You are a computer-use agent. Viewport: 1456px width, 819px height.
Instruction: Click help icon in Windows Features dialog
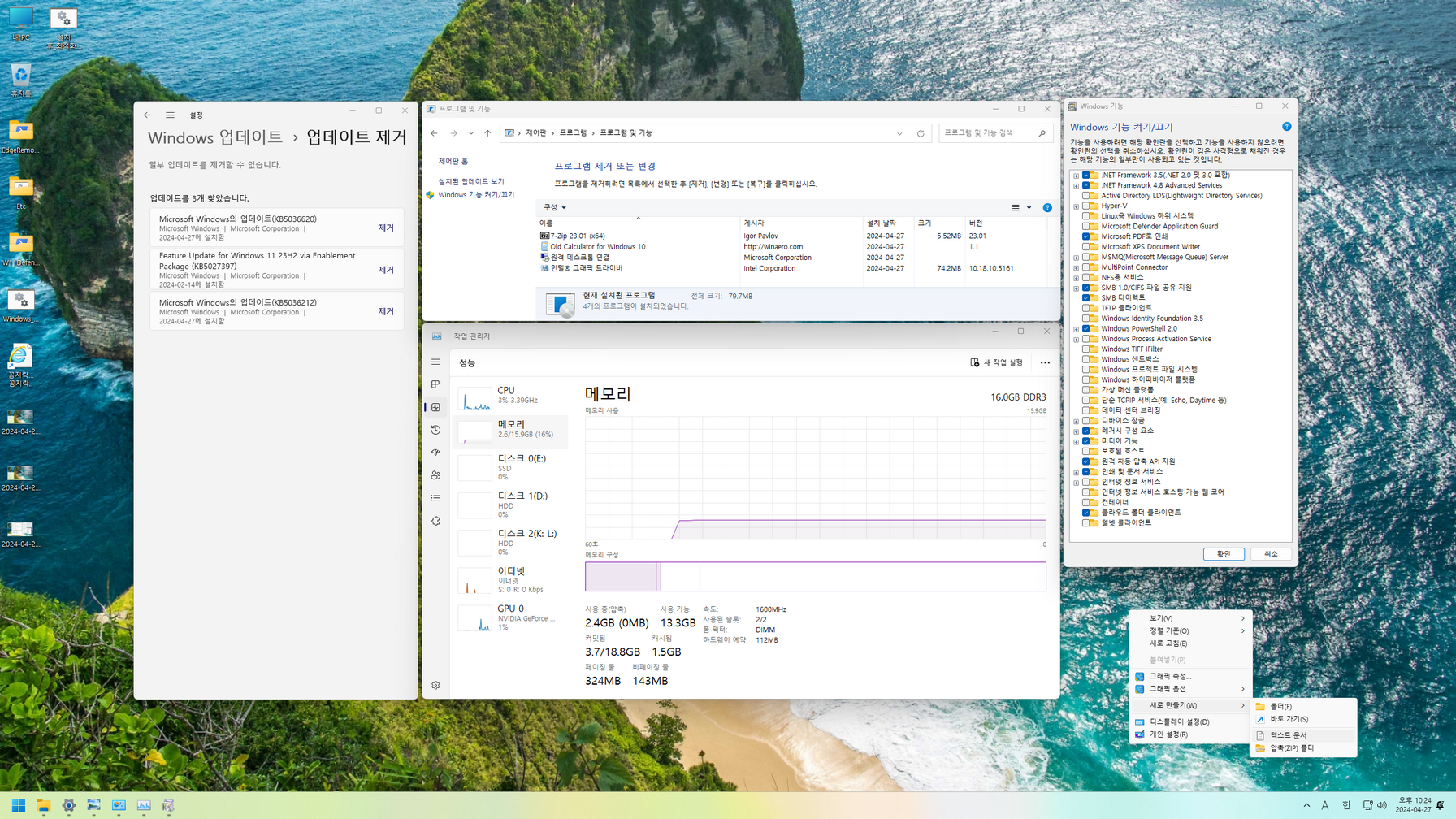pyautogui.click(x=1286, y=127)
